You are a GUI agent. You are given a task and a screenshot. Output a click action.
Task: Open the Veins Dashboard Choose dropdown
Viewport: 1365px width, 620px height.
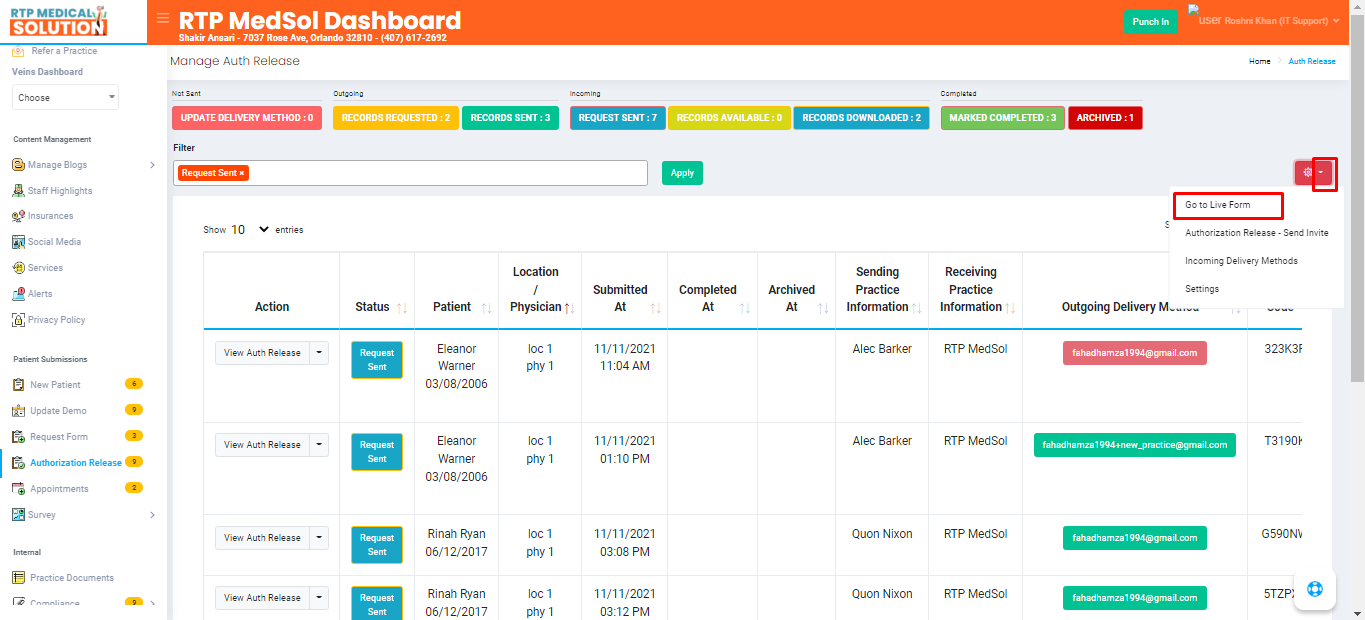click(x=66, y=98)
